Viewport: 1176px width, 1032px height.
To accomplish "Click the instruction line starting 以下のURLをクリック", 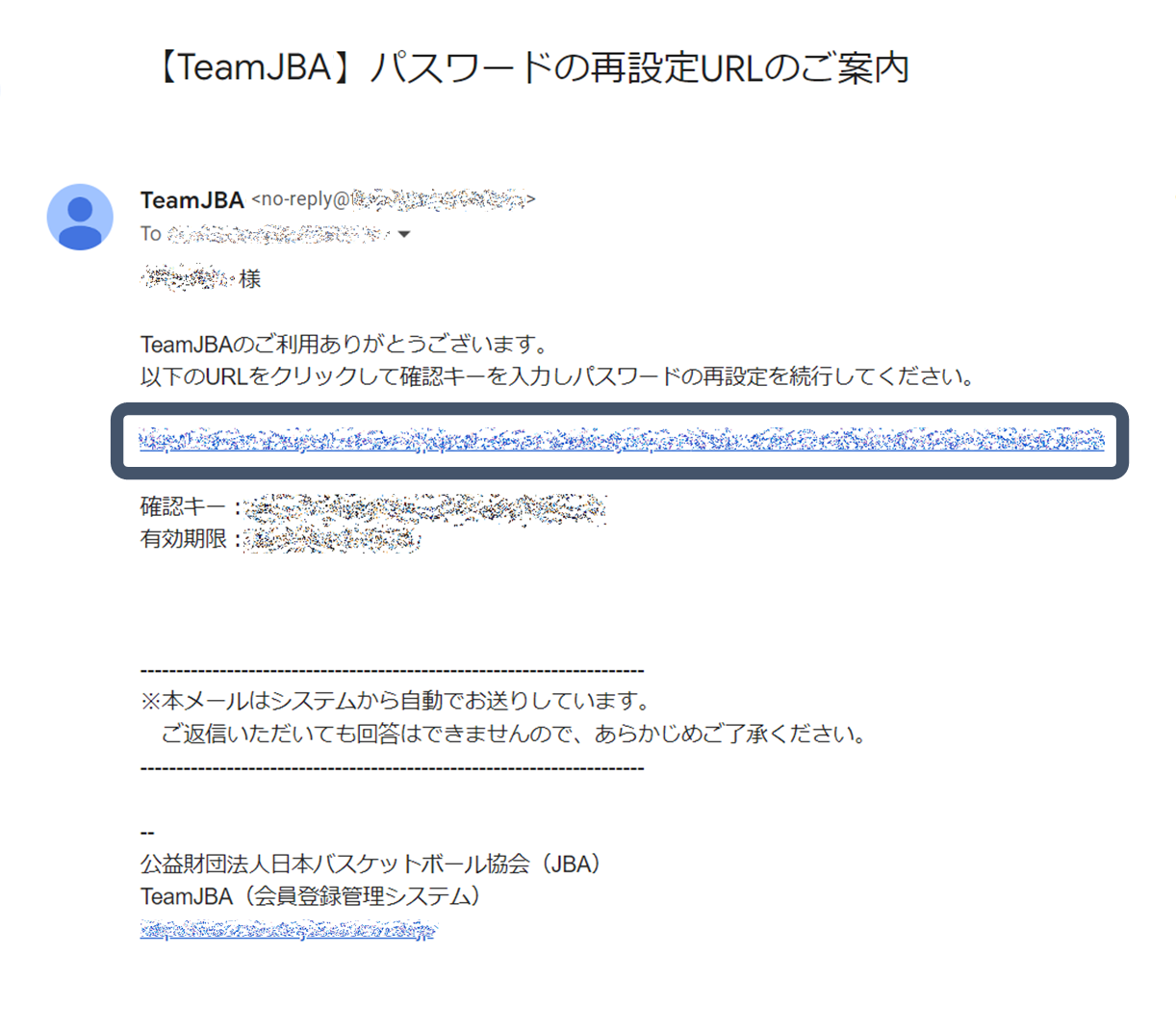I will tap(557, 376).
